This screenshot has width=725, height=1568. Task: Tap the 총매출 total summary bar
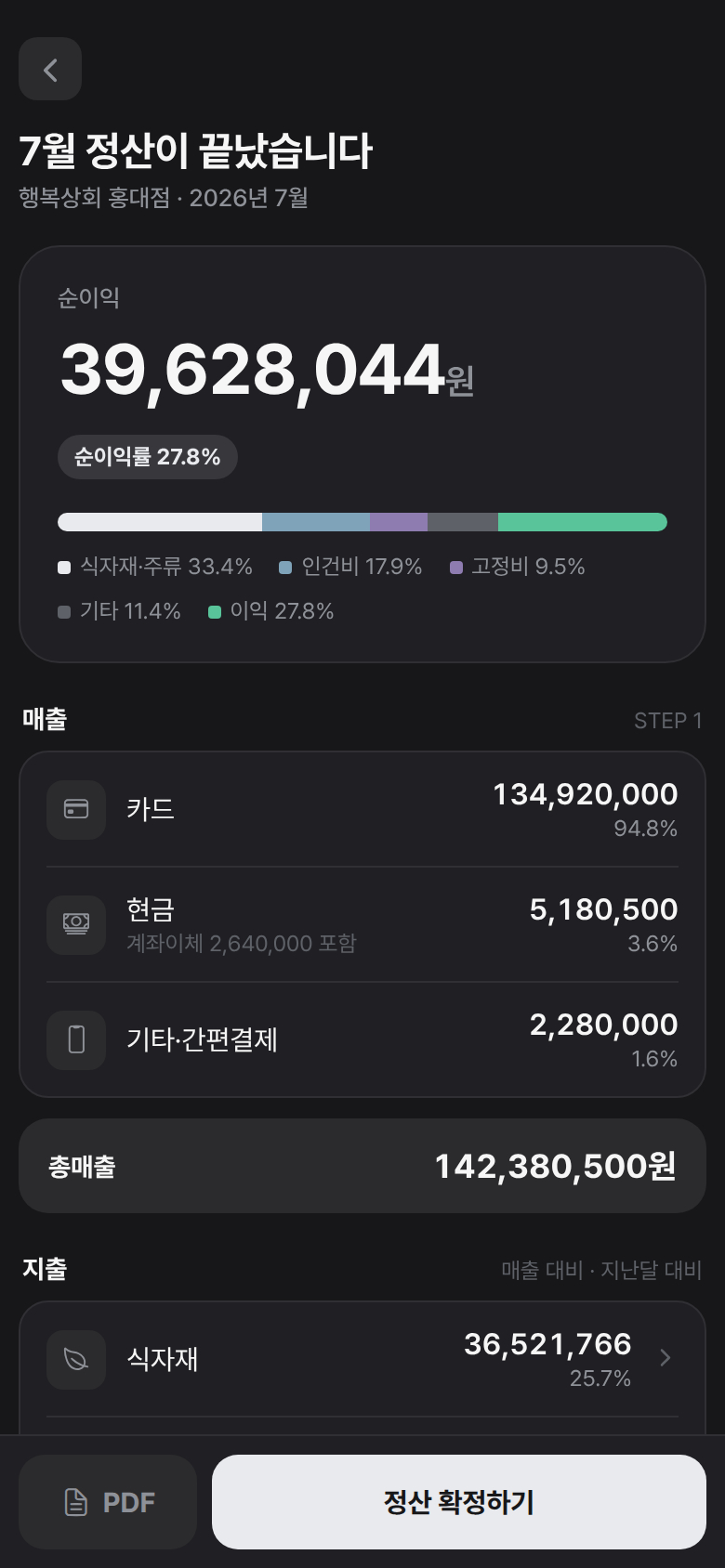362,1166
